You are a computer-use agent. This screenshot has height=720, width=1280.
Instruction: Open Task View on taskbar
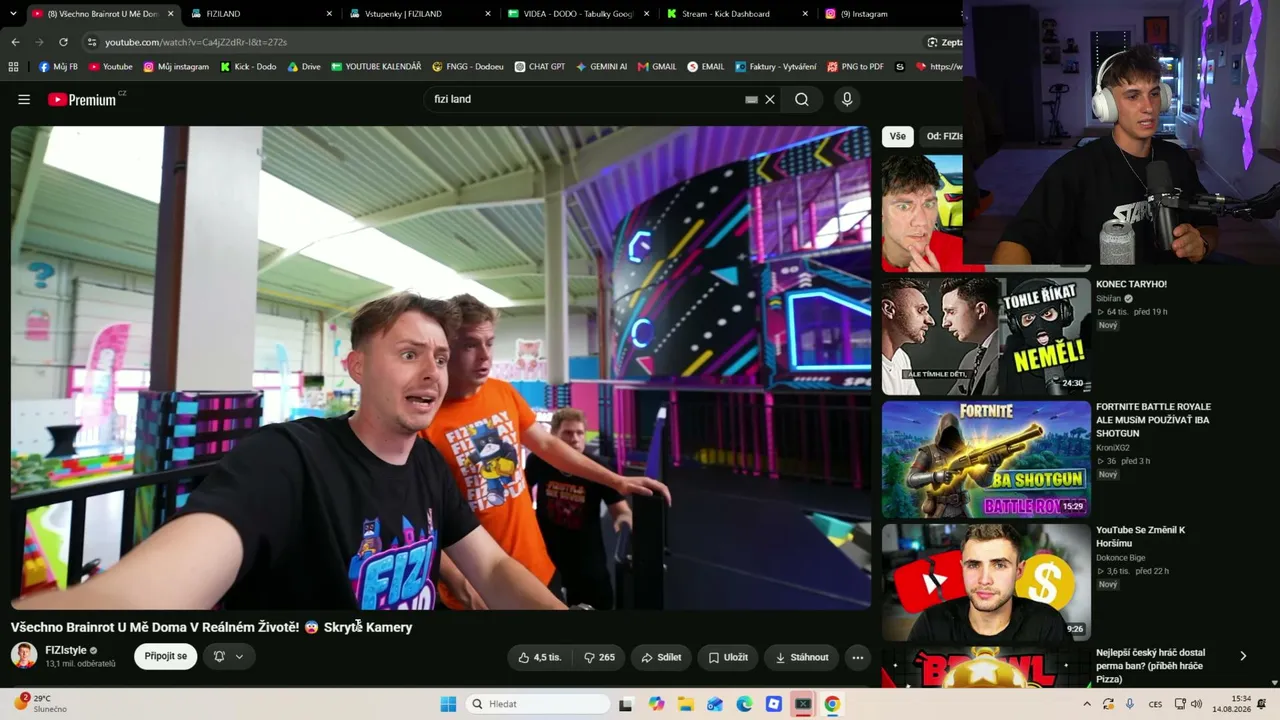[626, 704]
